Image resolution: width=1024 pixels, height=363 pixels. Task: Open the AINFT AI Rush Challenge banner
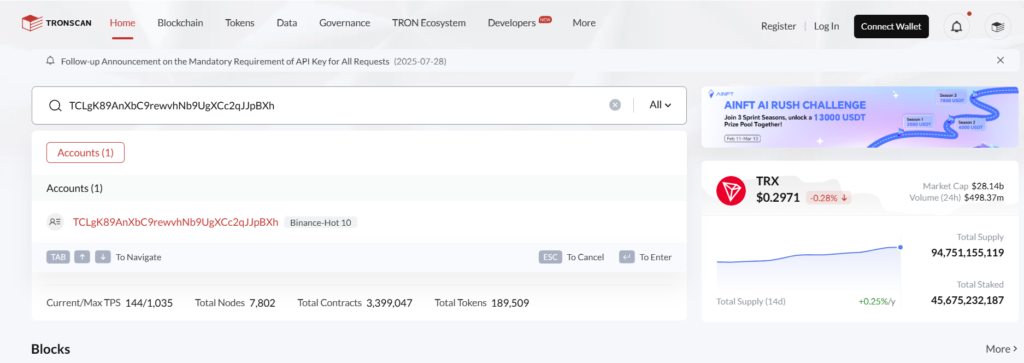[859, 117]
